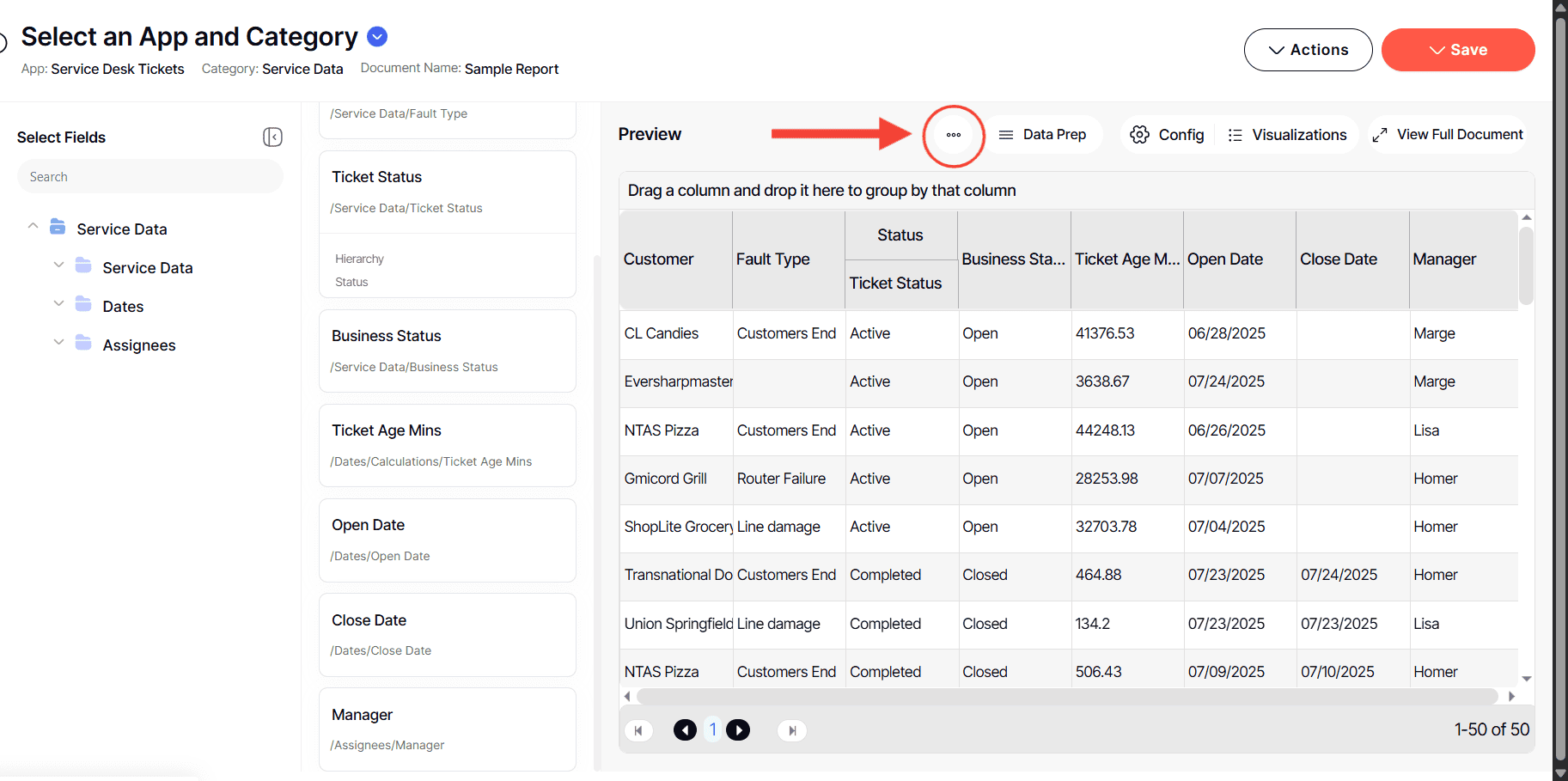Click the Assignees folder icon

83,343
